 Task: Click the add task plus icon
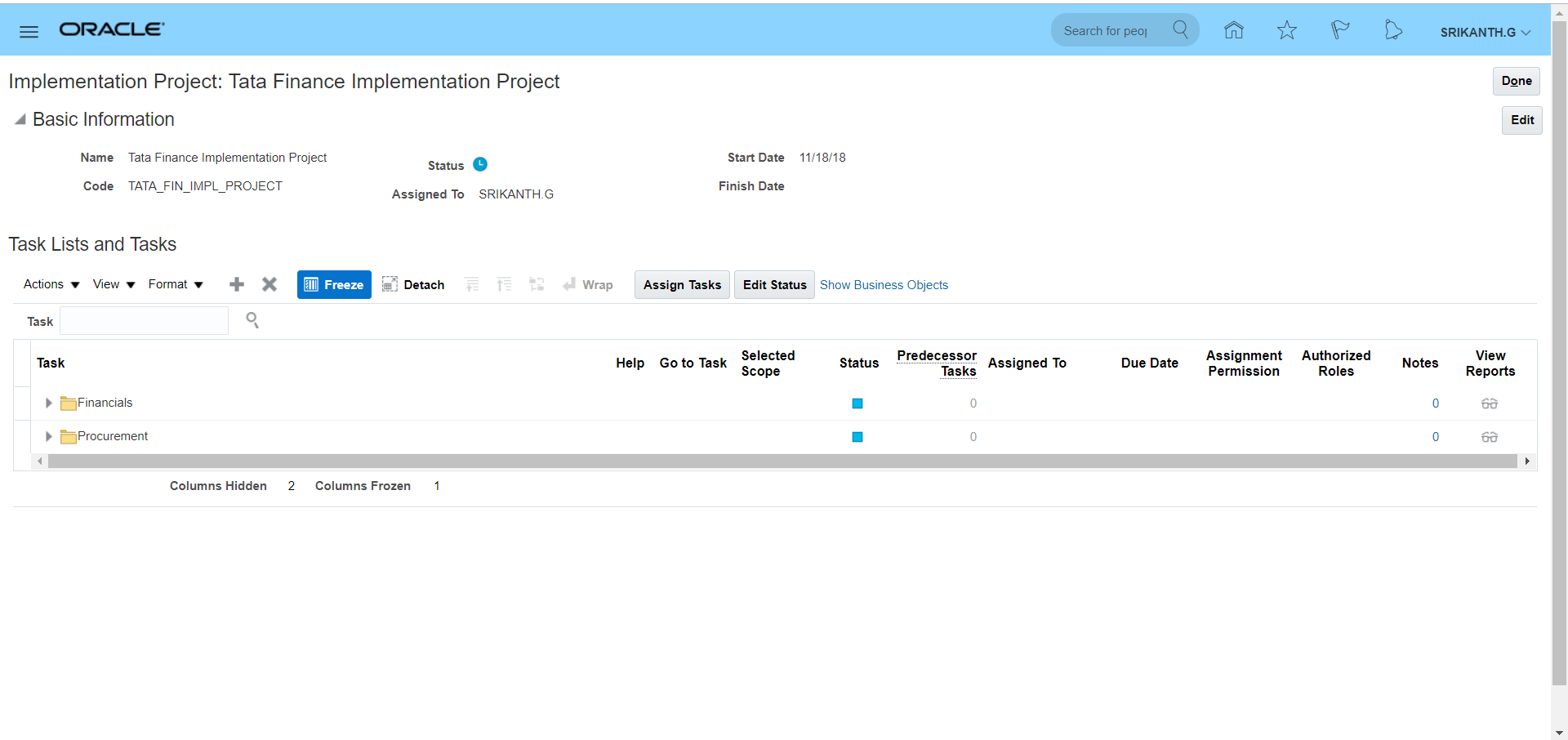(237, 284)
